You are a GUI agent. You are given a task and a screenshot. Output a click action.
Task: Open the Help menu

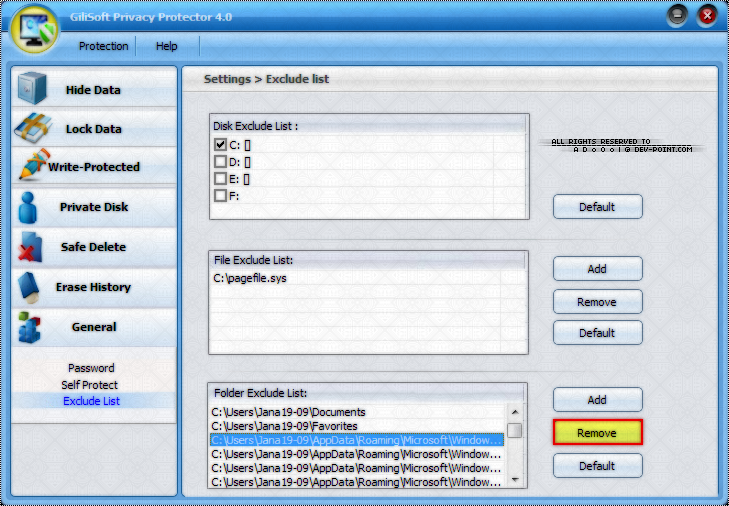click(166, 46)
